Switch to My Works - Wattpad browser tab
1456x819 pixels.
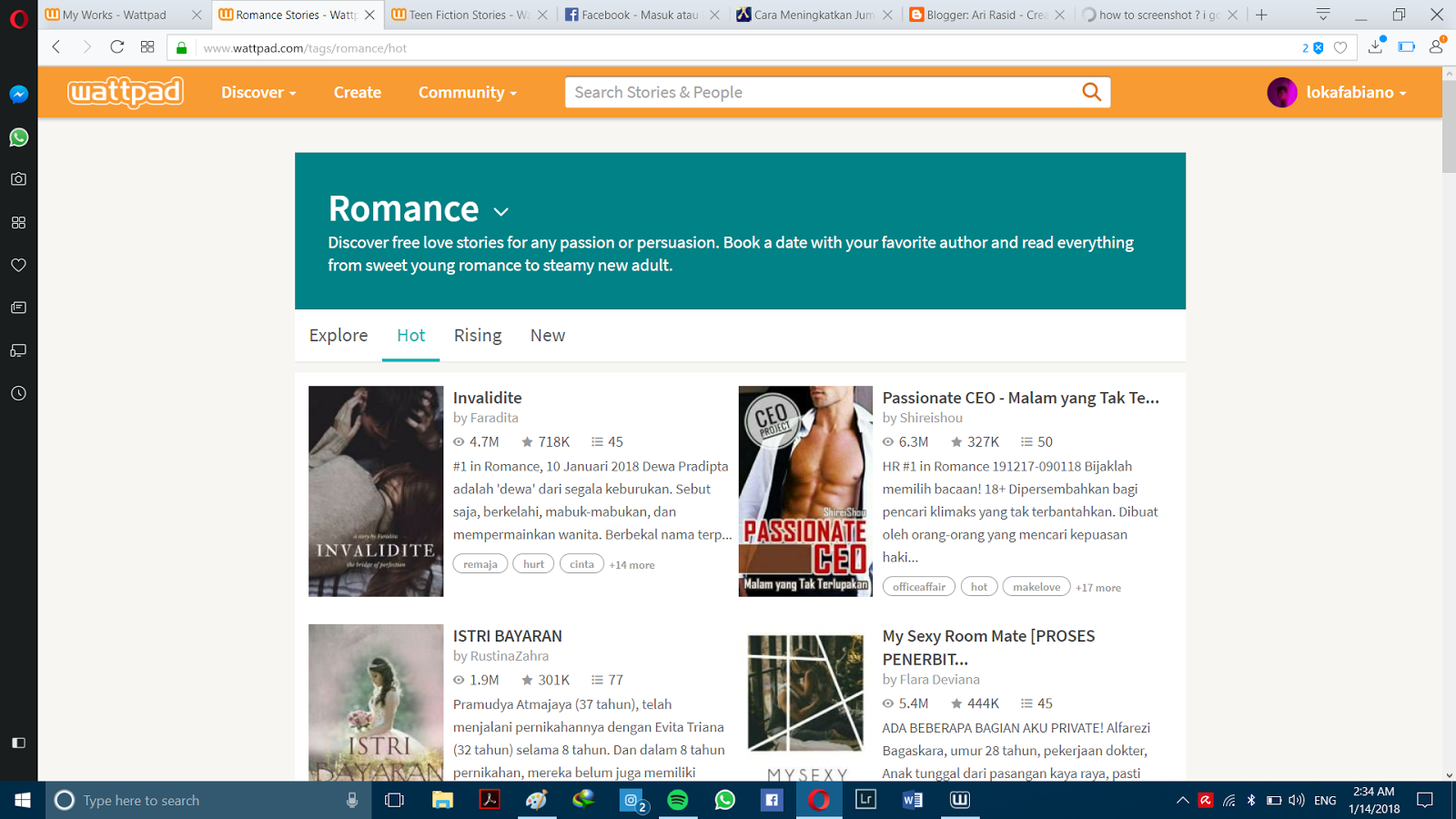click(x=123, y=15)
